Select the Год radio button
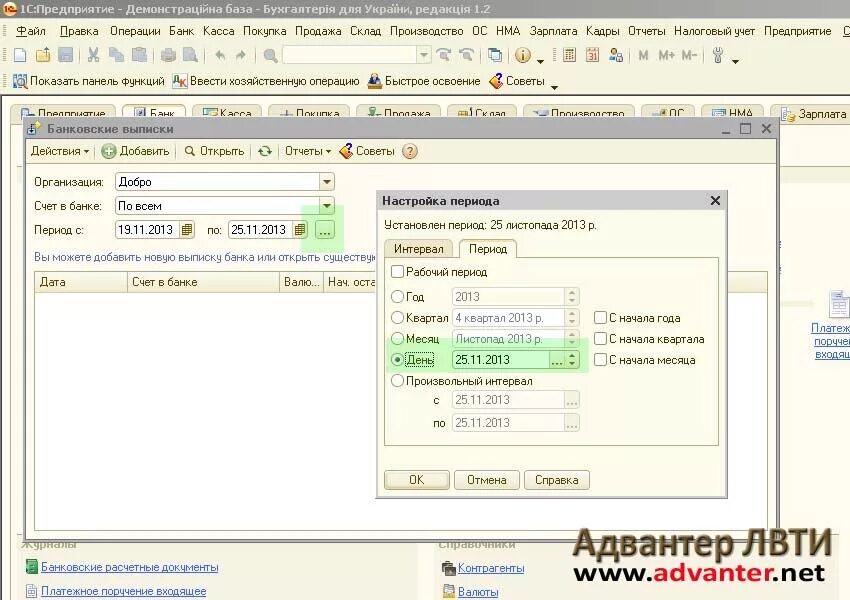The image size is (850, 600). click(397, 296)
